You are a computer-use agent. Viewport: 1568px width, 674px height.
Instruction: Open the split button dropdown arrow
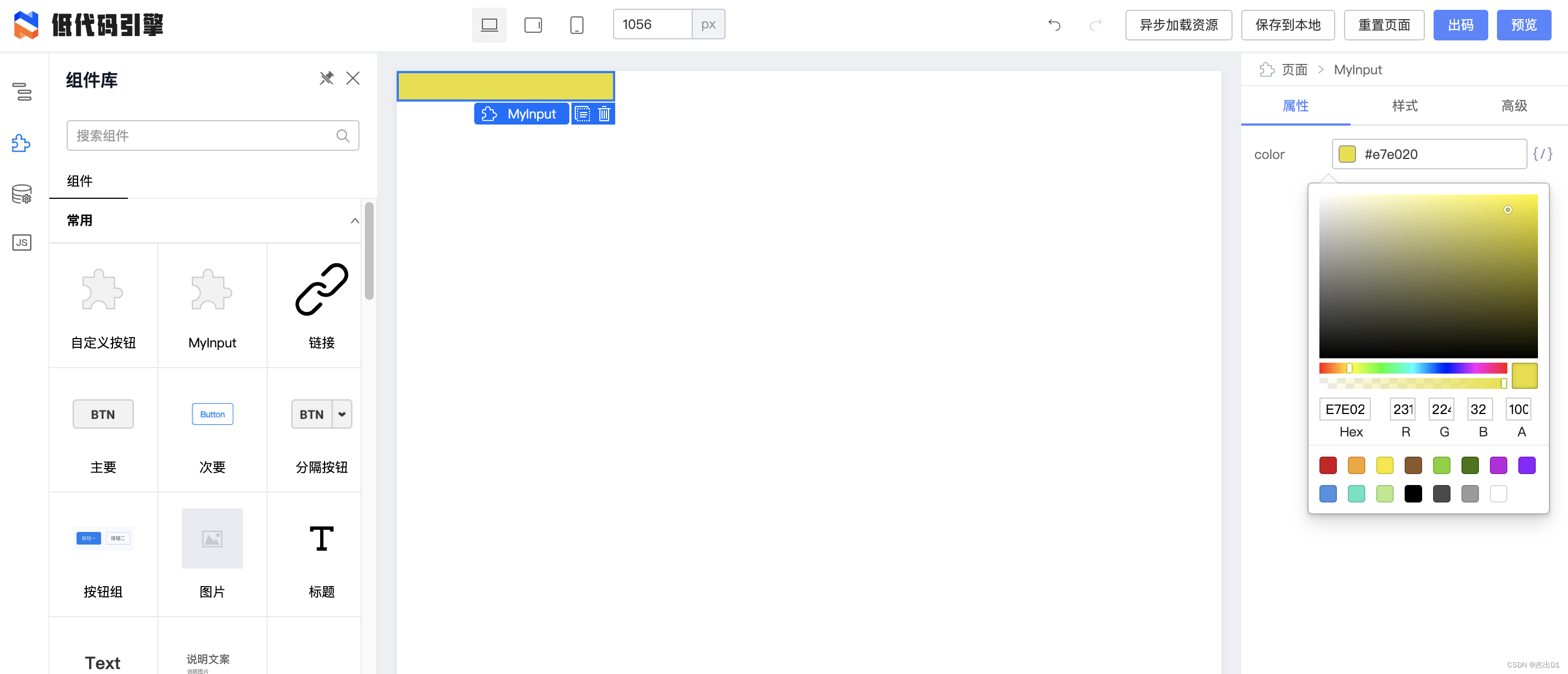[x=342, y=414]
